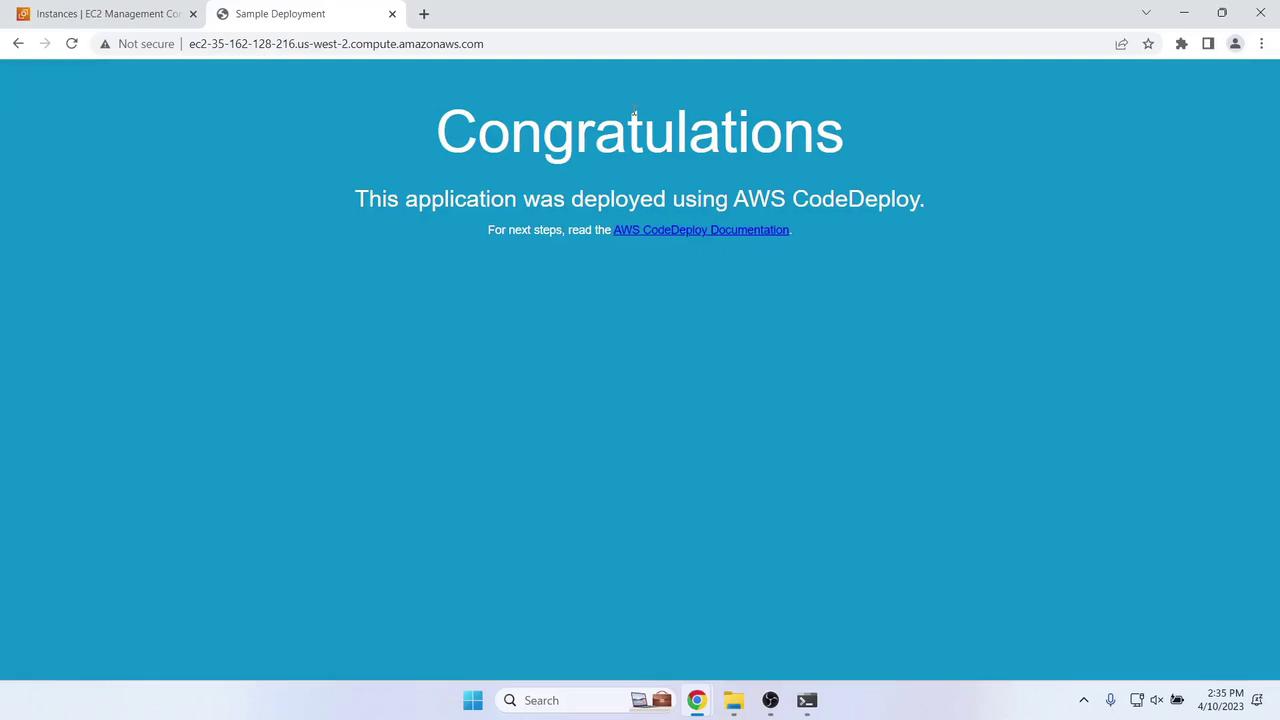The width and height of the screenshot is (1280, 720).
Task: Show hidden system tray icons
Action: (x=1083, y=700)
